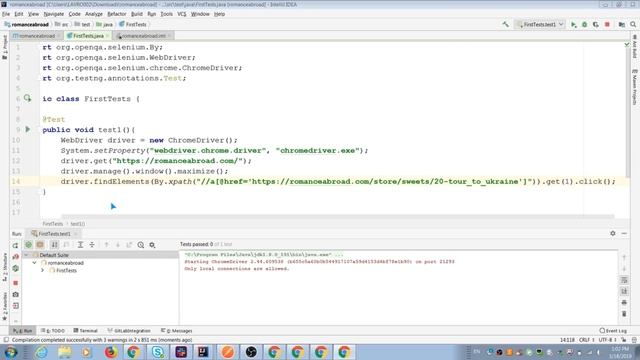Toggle auto-test icon in Run sidebar

tap(16, 268)
